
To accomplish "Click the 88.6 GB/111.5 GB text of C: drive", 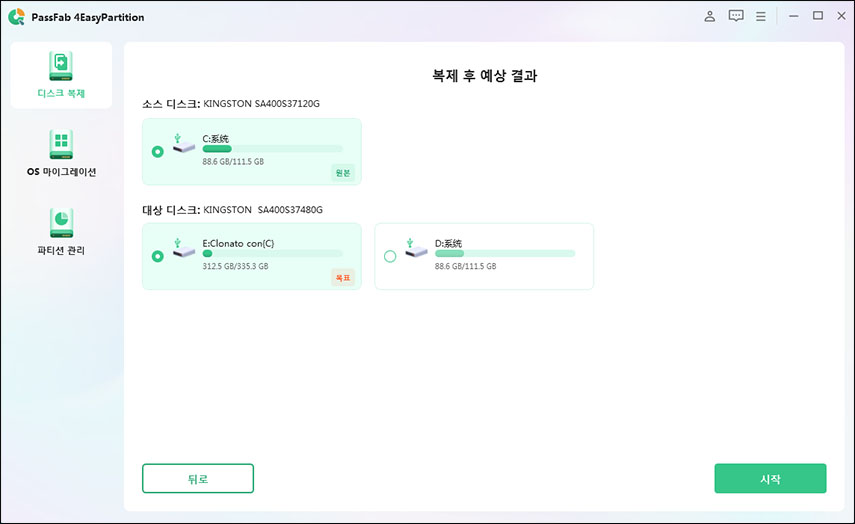I will 233,161.
